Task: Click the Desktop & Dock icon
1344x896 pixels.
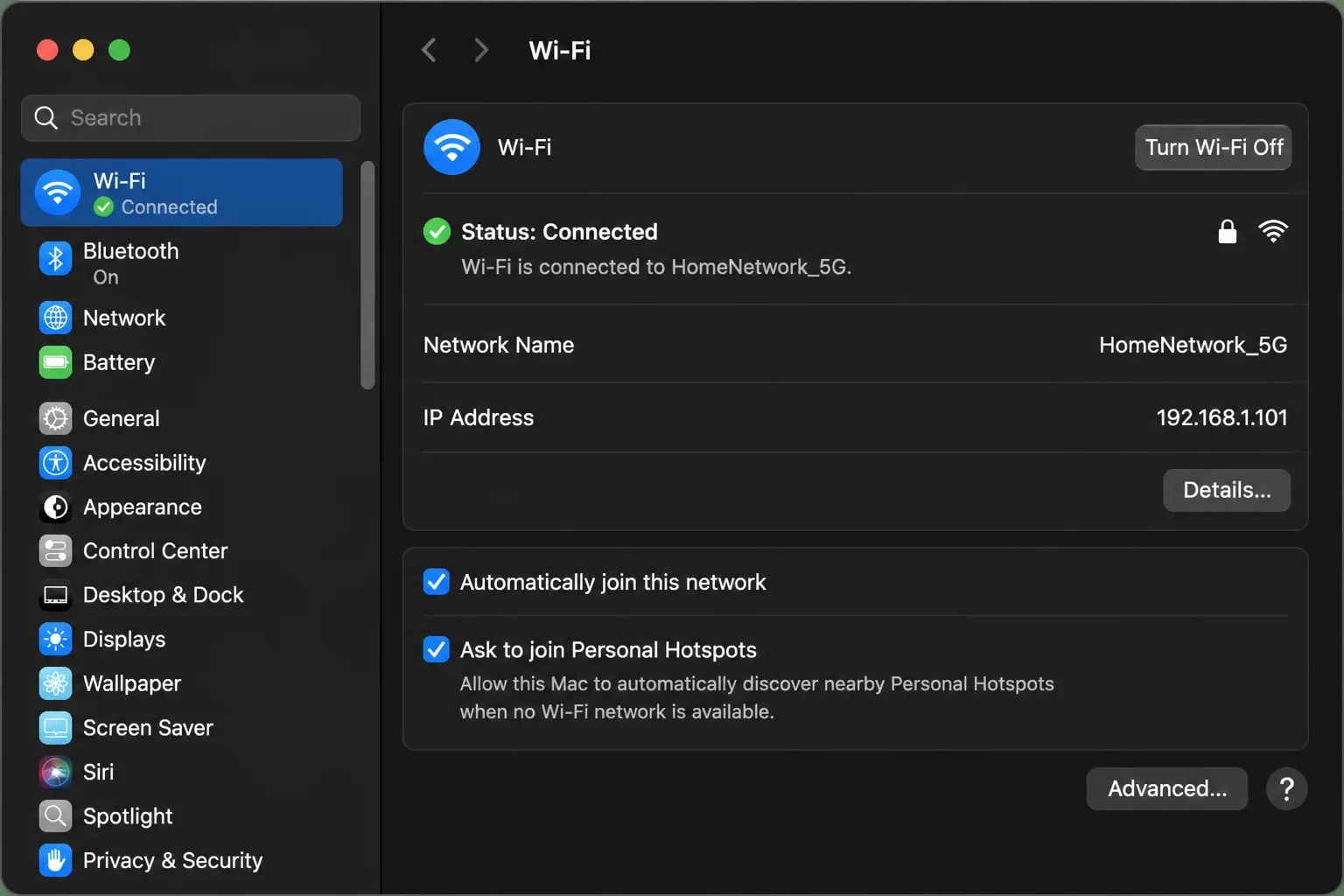Action: click(56, 595)
